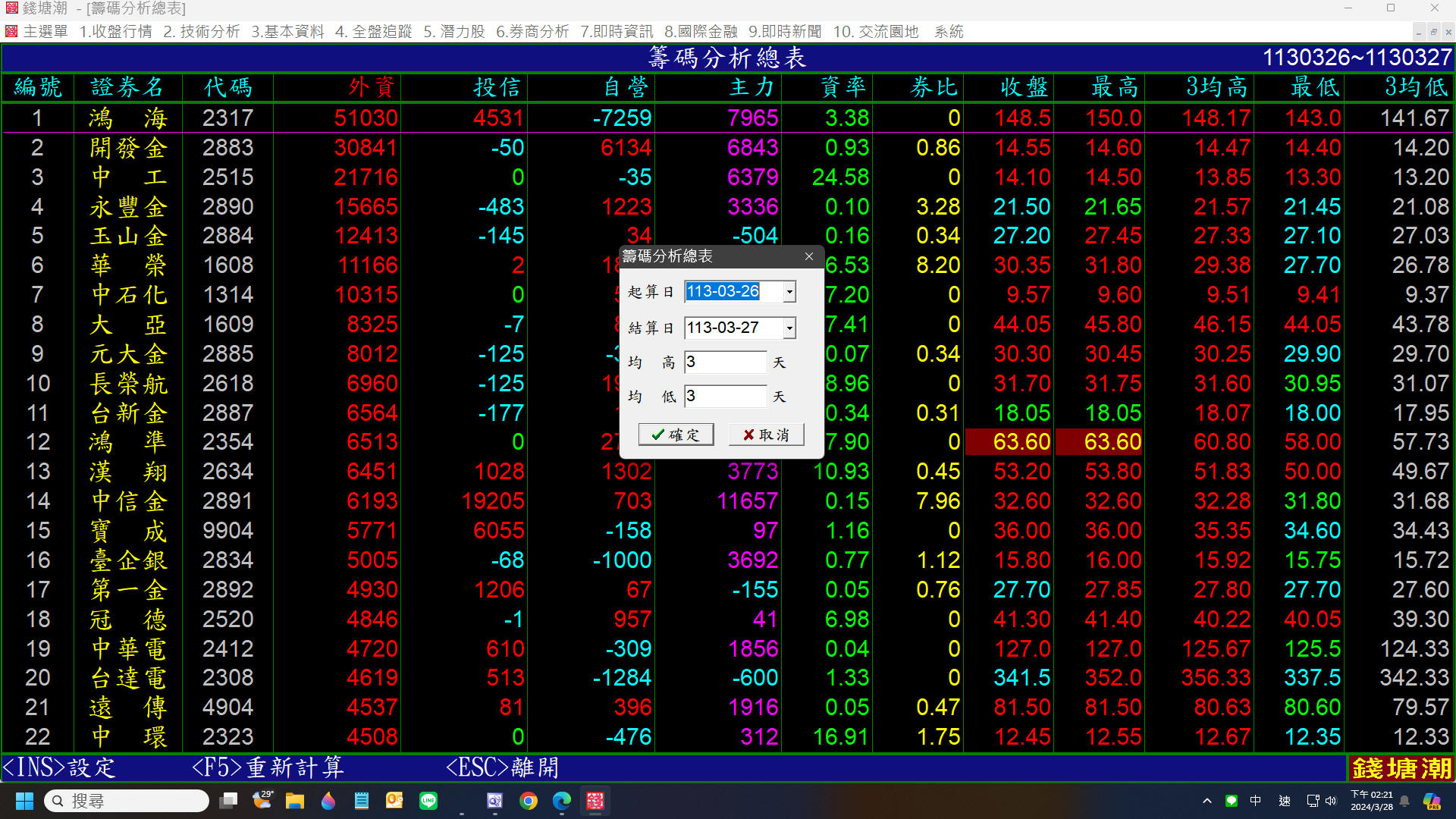Click the 取消 cancel button
The height and width of the screenshot is (819, 1456).
point(766,435)
